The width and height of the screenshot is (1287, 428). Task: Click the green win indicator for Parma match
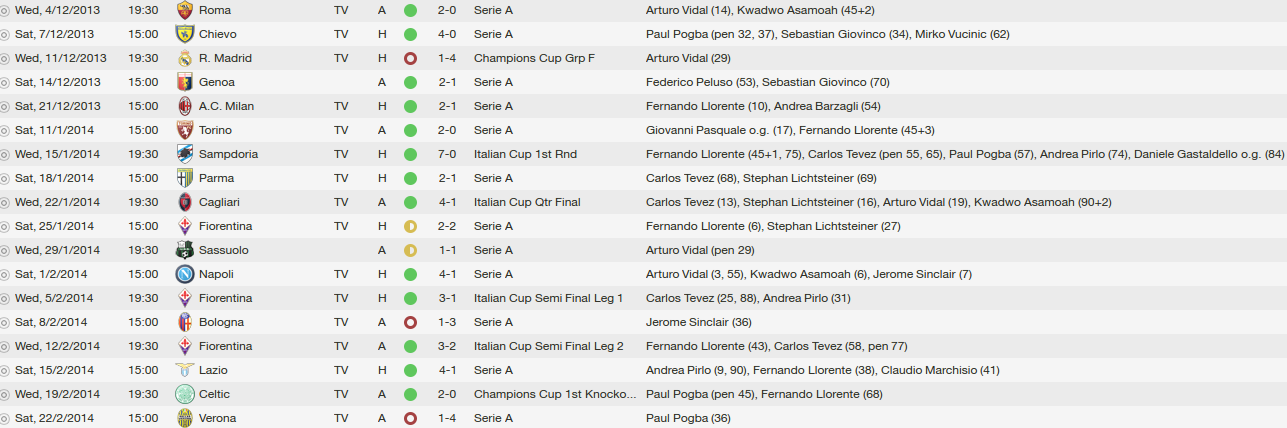[x=410, y=178]
